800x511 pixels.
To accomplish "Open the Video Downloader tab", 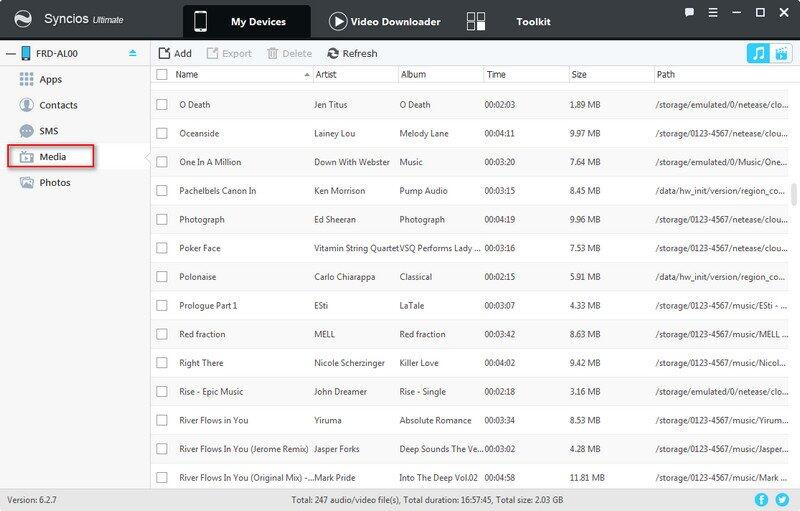I will click(x=385, y=21).
